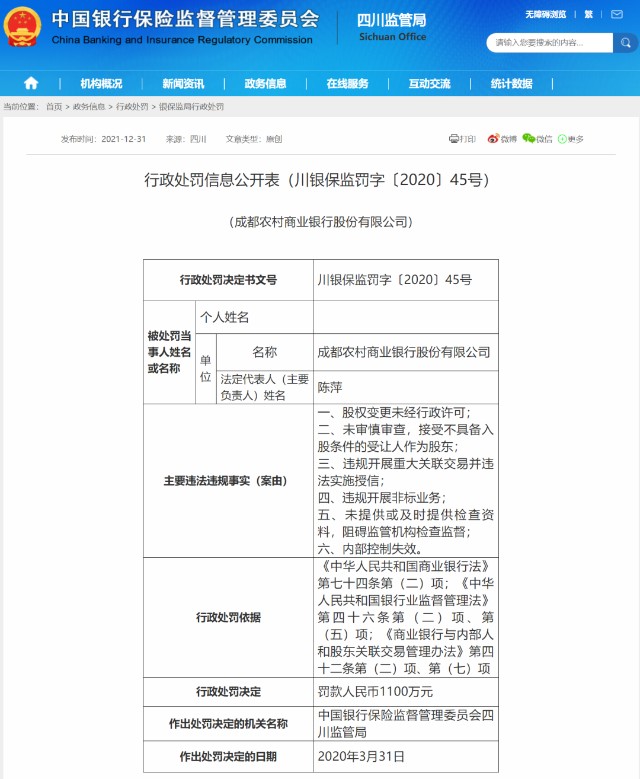The image size is (640, 779).
Task: Click breadcrumb 首页
Action: 54,106
